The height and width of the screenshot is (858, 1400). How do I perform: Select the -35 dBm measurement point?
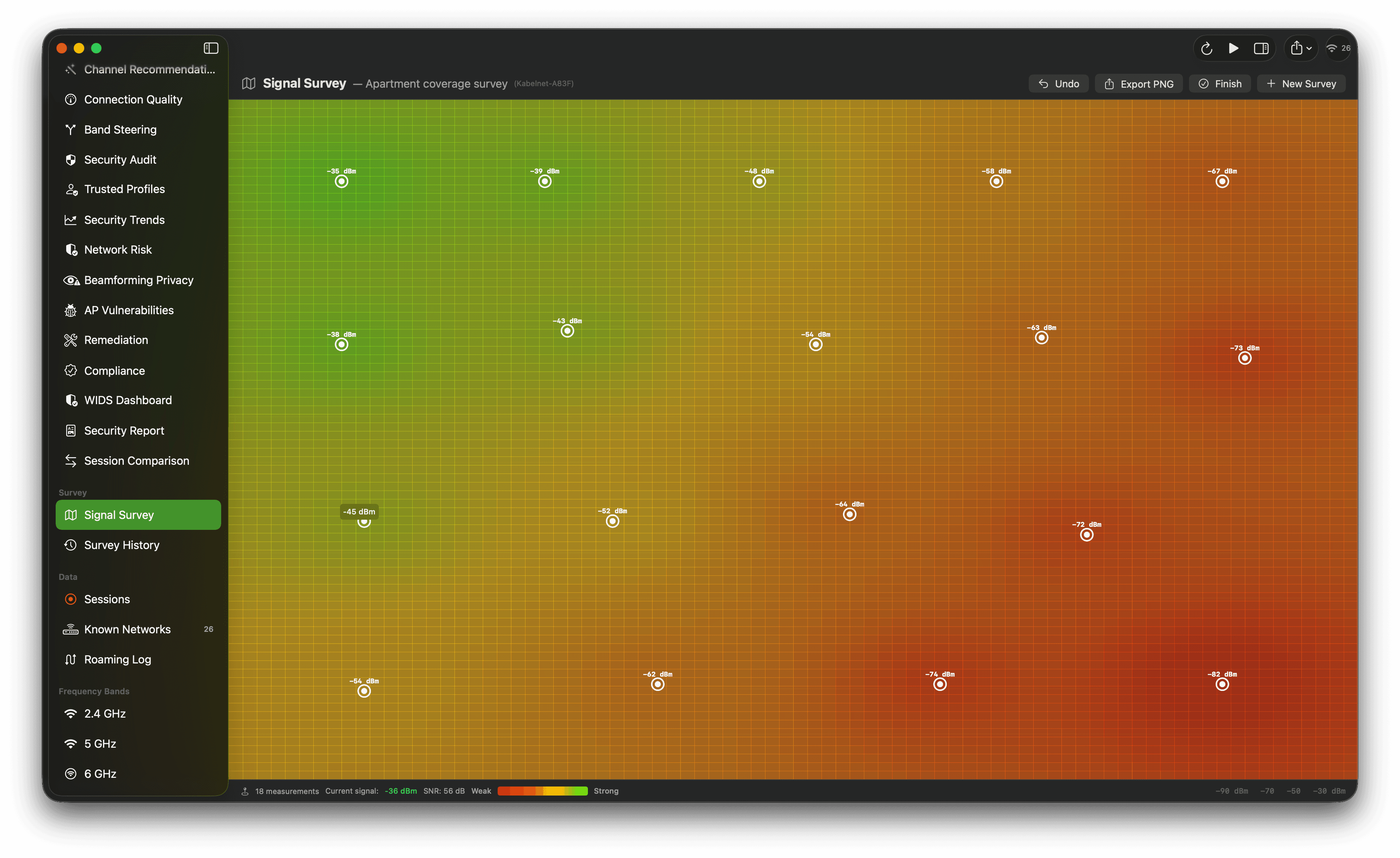click(x=342, y=181)
